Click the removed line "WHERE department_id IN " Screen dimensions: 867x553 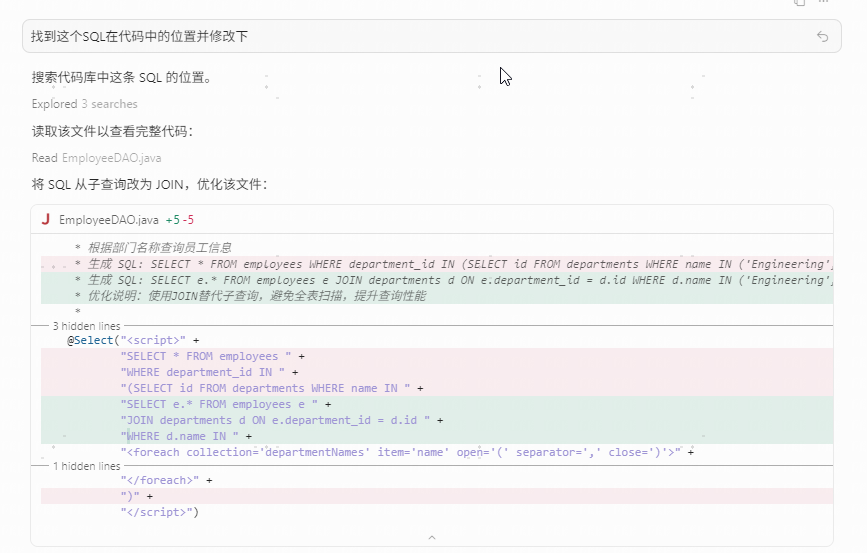[437, 372]
